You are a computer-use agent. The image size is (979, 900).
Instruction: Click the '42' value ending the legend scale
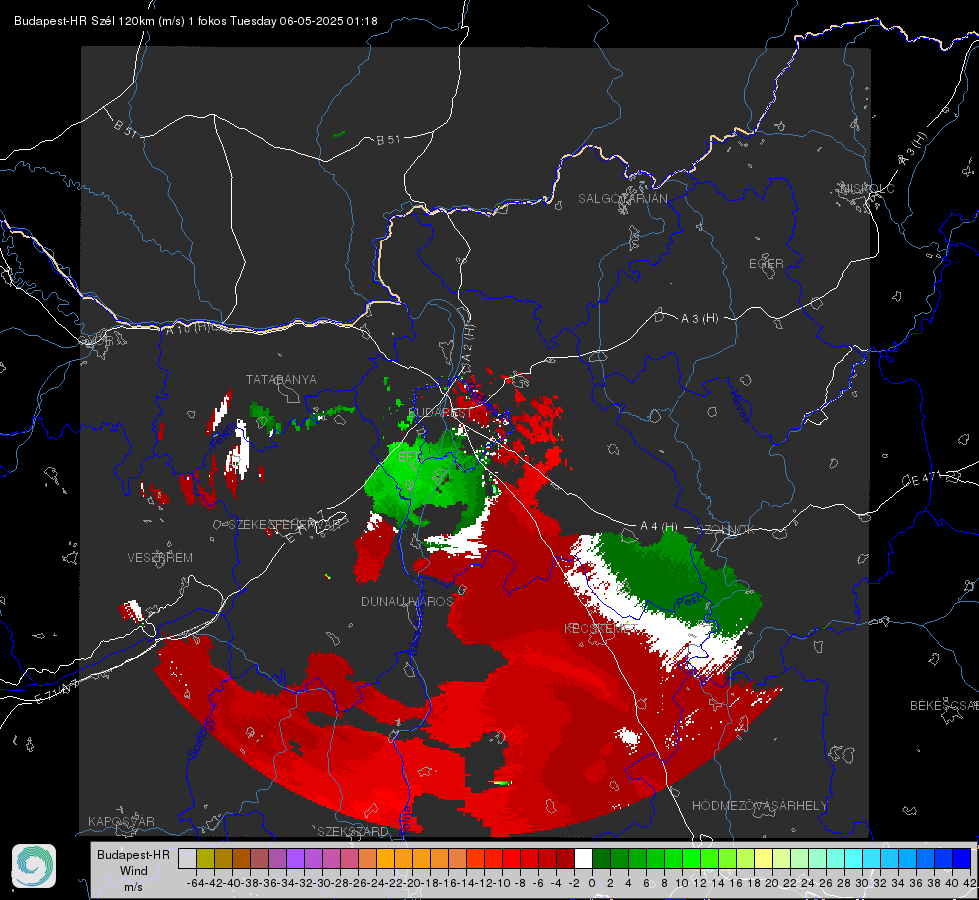coord(969,883)
